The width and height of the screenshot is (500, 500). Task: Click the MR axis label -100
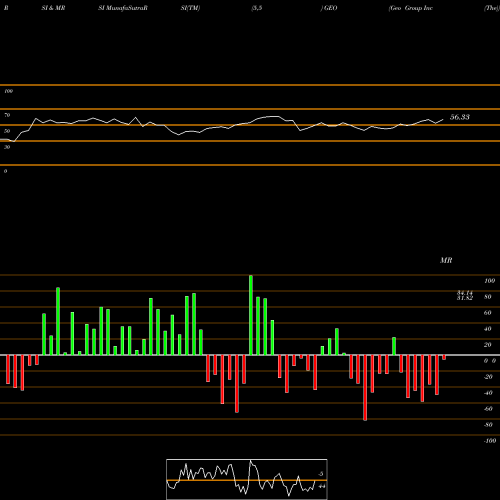click(x=489, y=441)
